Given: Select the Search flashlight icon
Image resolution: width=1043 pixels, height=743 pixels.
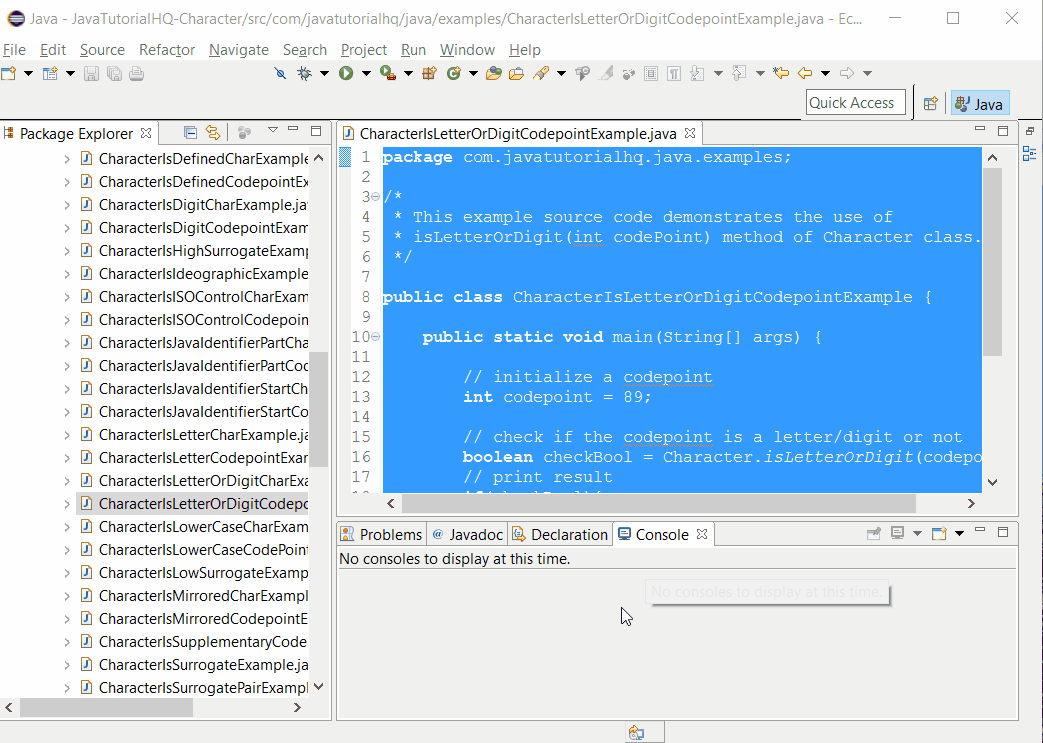Looking at the screenshot, I should (535, 73).
